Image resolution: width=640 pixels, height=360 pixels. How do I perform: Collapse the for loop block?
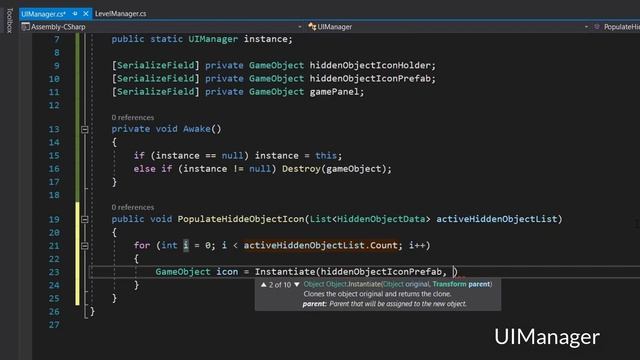84,246
